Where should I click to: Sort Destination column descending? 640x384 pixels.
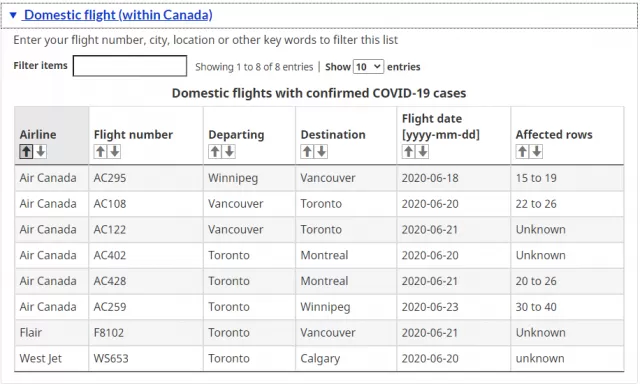(322, 152)
